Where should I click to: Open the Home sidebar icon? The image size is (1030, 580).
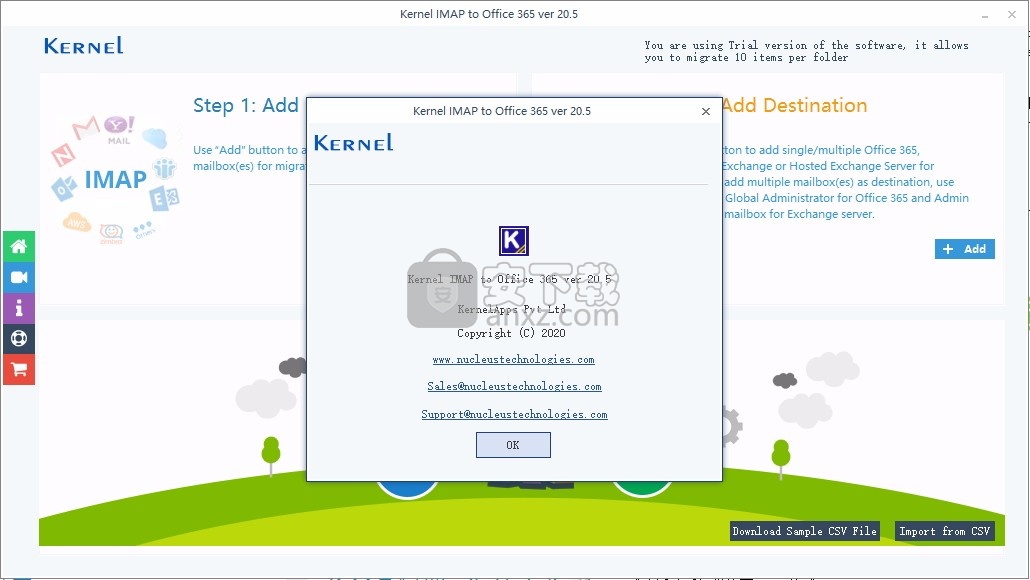point(19,246)
